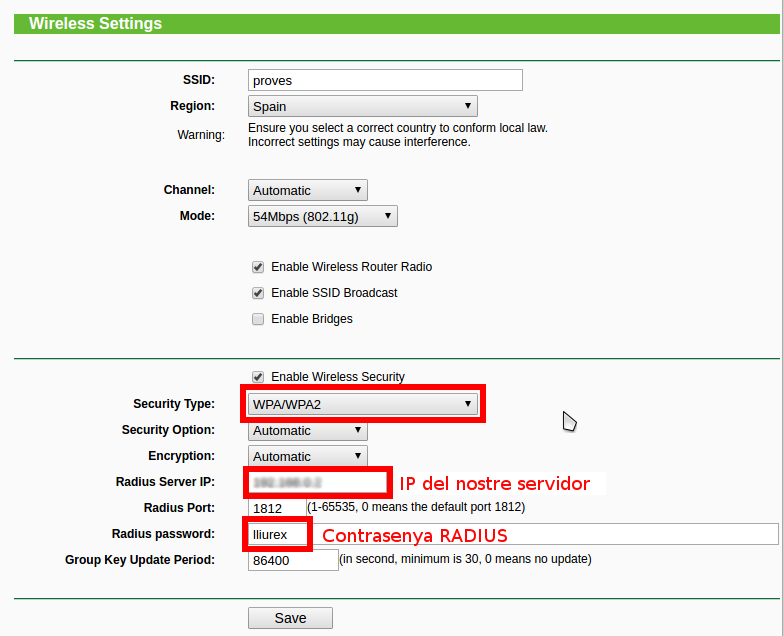
Task: Expand the Security Option dropdown
Action: pyautogui.click(x=307, y=430)
